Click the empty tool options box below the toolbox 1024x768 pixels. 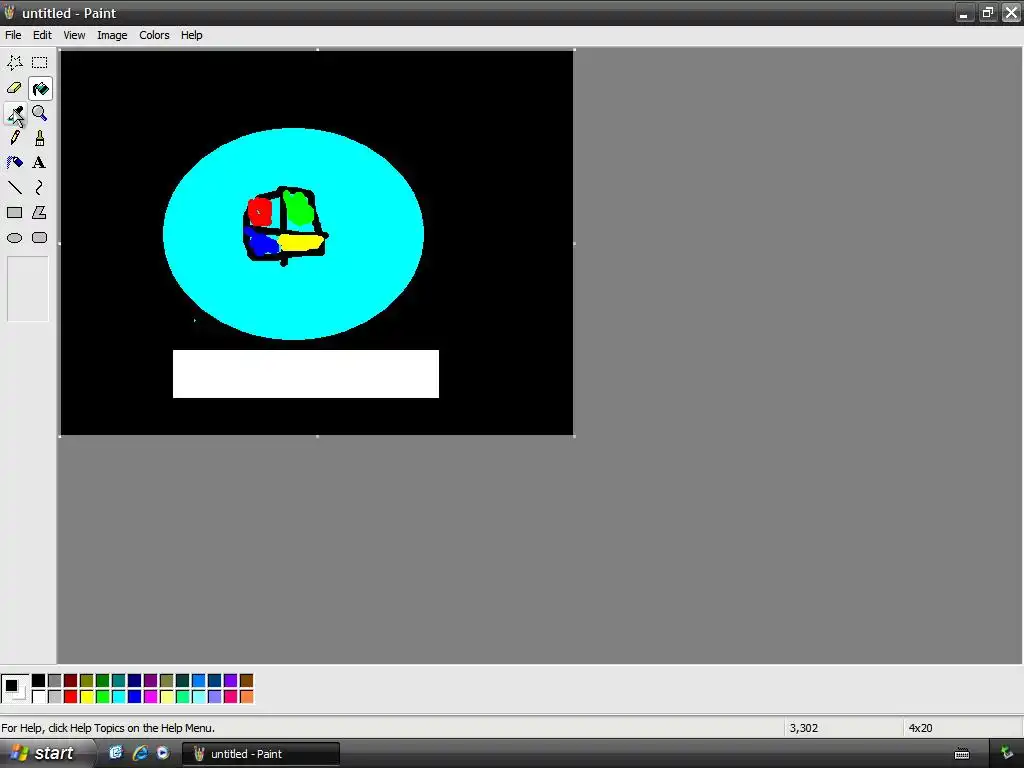point(27,289)
